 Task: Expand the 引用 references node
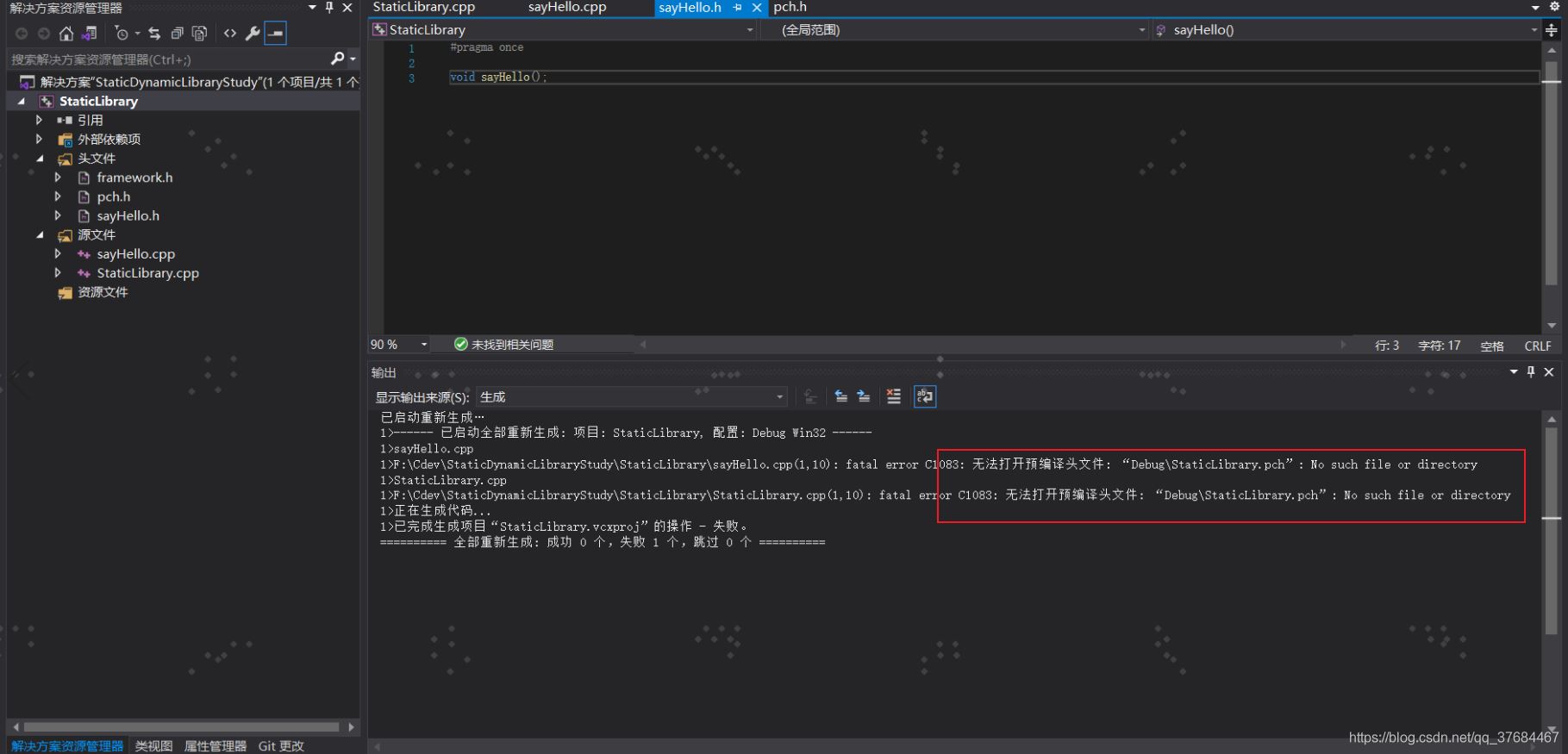click(39, 120)
